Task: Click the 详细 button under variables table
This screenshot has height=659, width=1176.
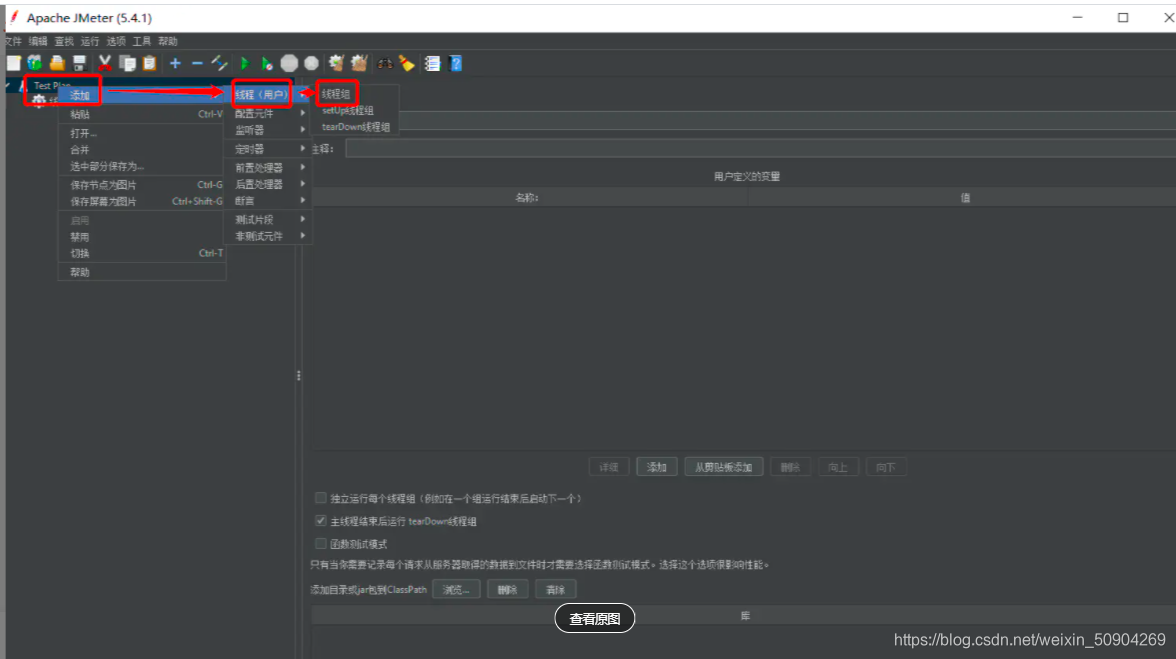Action: point(608,467)
